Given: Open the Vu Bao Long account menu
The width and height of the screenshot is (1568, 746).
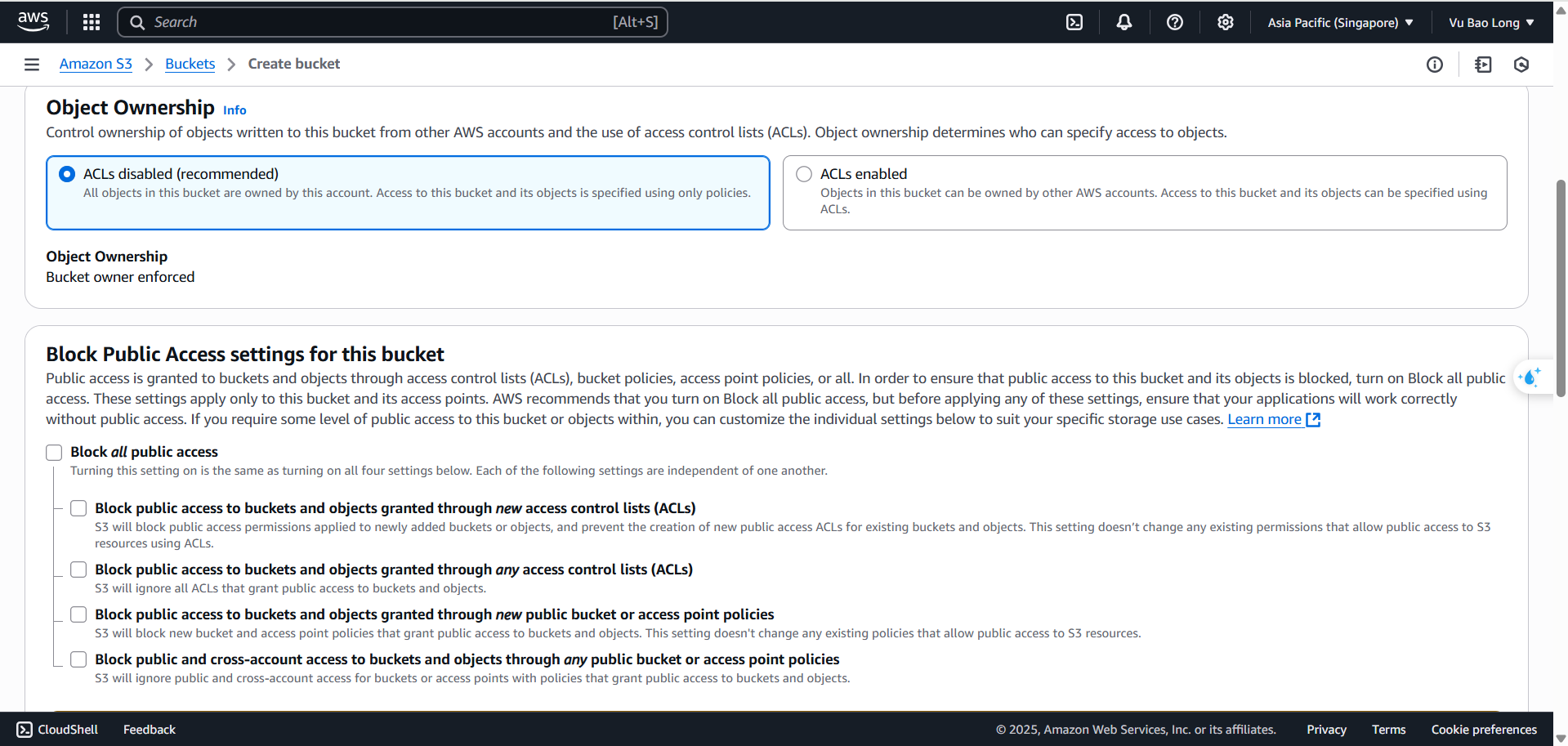Looking at the screenshot, I should point(1491,23).
